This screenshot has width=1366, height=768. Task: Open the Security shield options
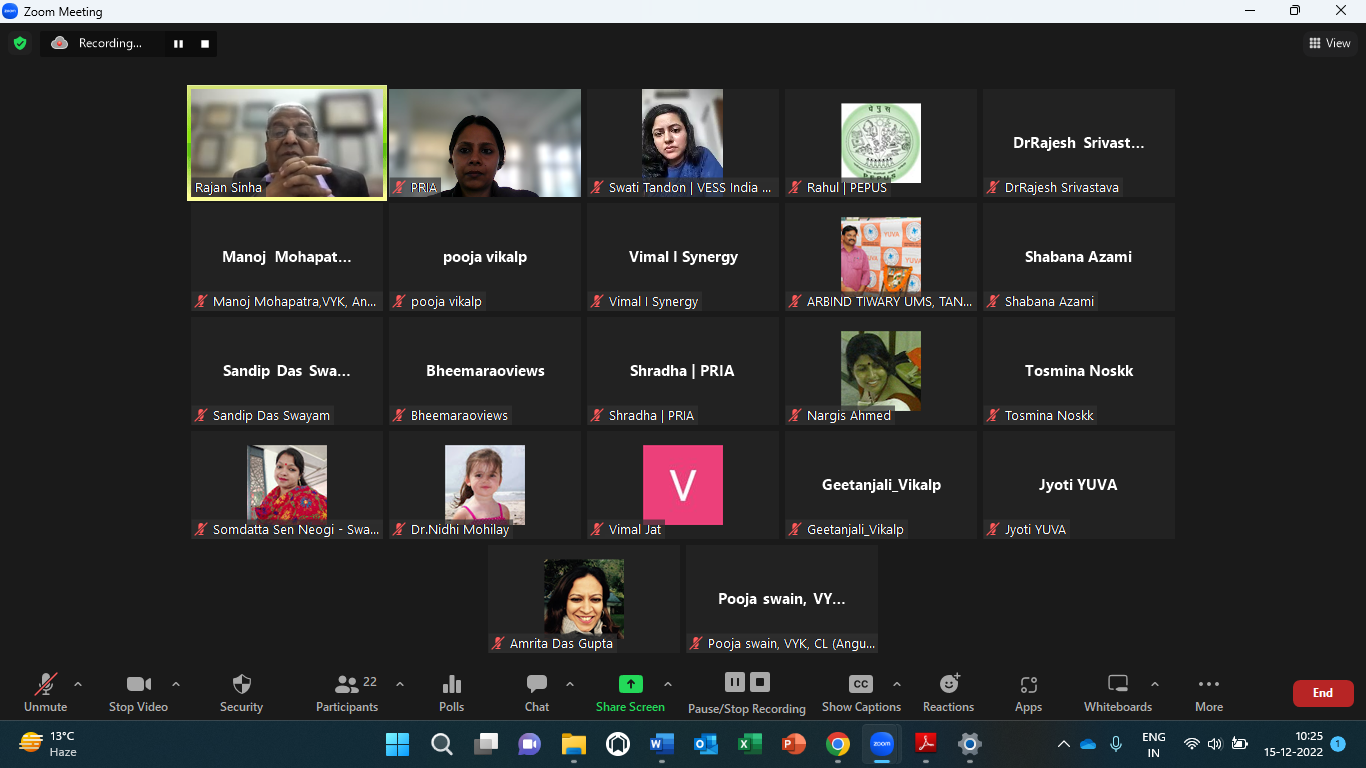click(x=241, y=693)
